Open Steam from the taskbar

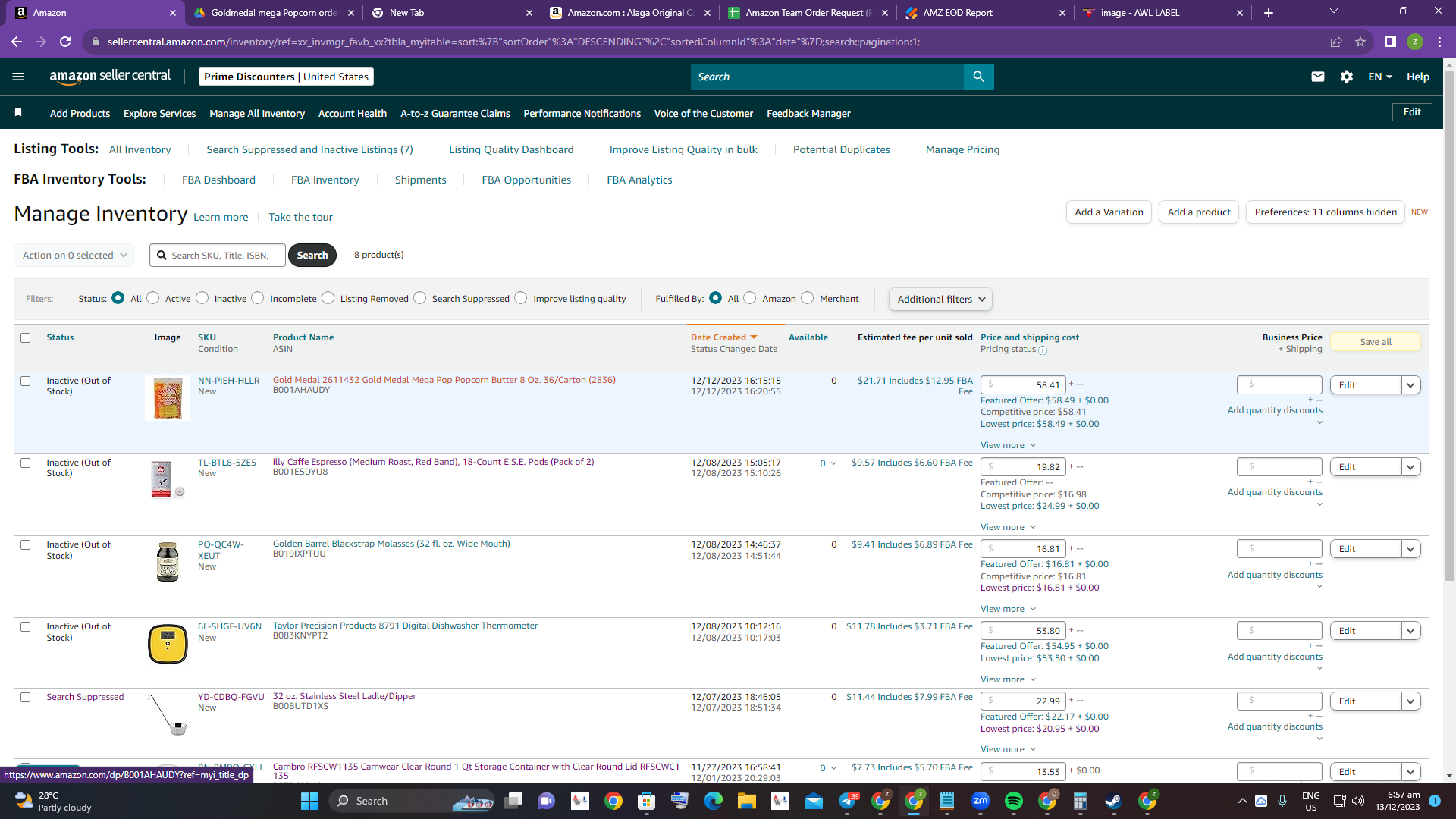(x=1114, y=801)
